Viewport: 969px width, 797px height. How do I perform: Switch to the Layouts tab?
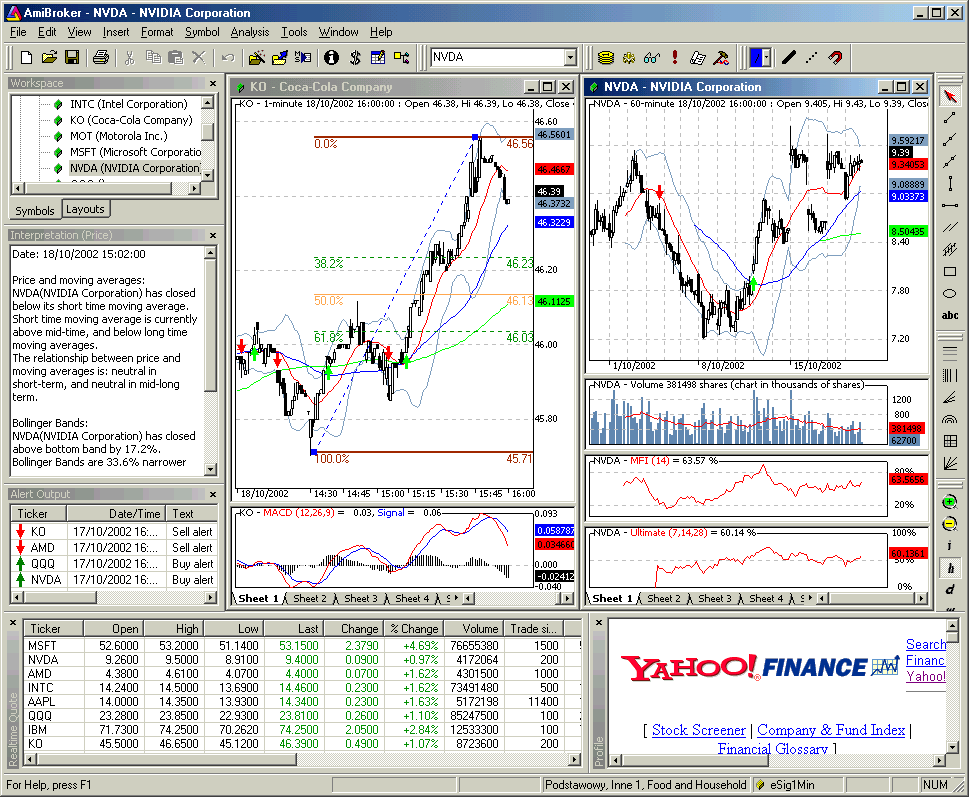86,209
